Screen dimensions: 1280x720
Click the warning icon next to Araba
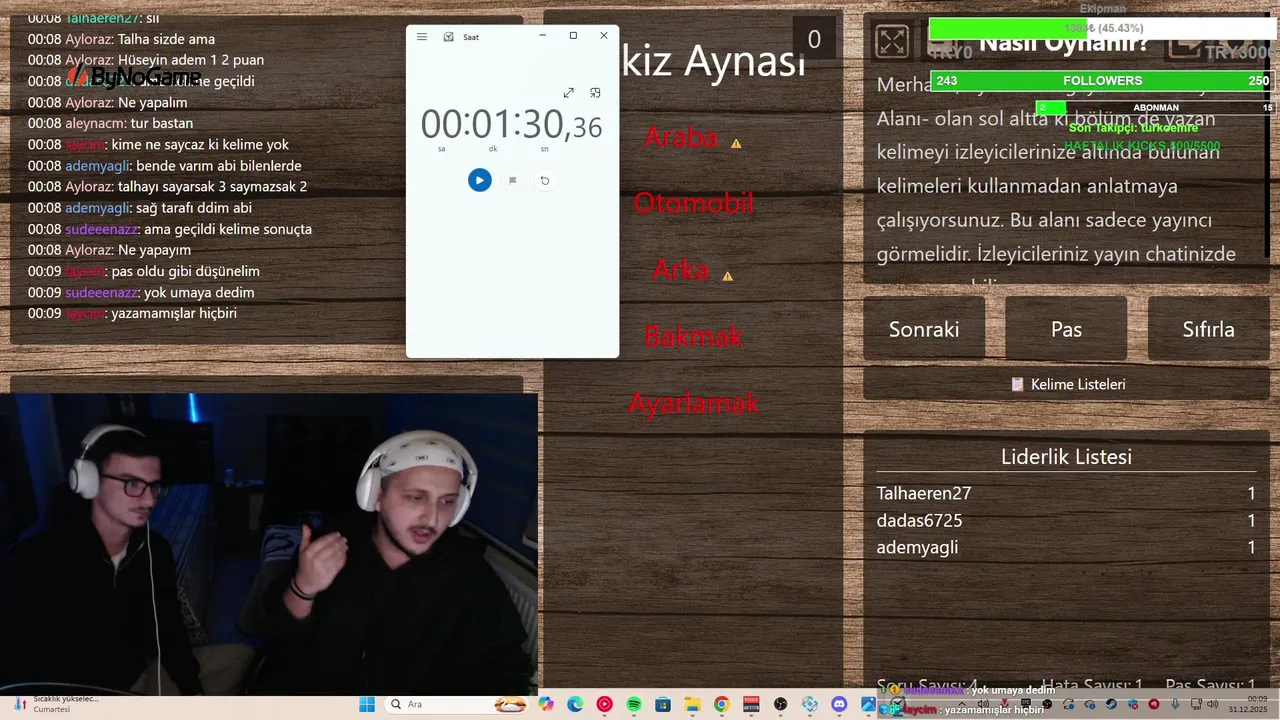(x=736, y=143)
